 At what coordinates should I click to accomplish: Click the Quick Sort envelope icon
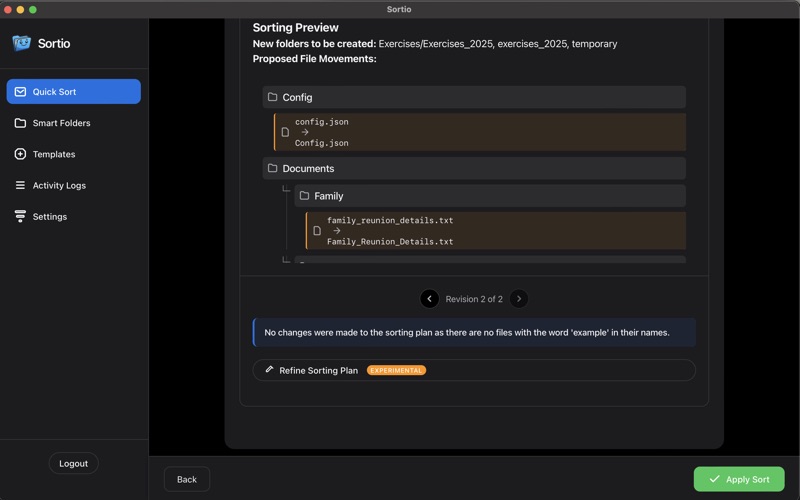(20, 92)
